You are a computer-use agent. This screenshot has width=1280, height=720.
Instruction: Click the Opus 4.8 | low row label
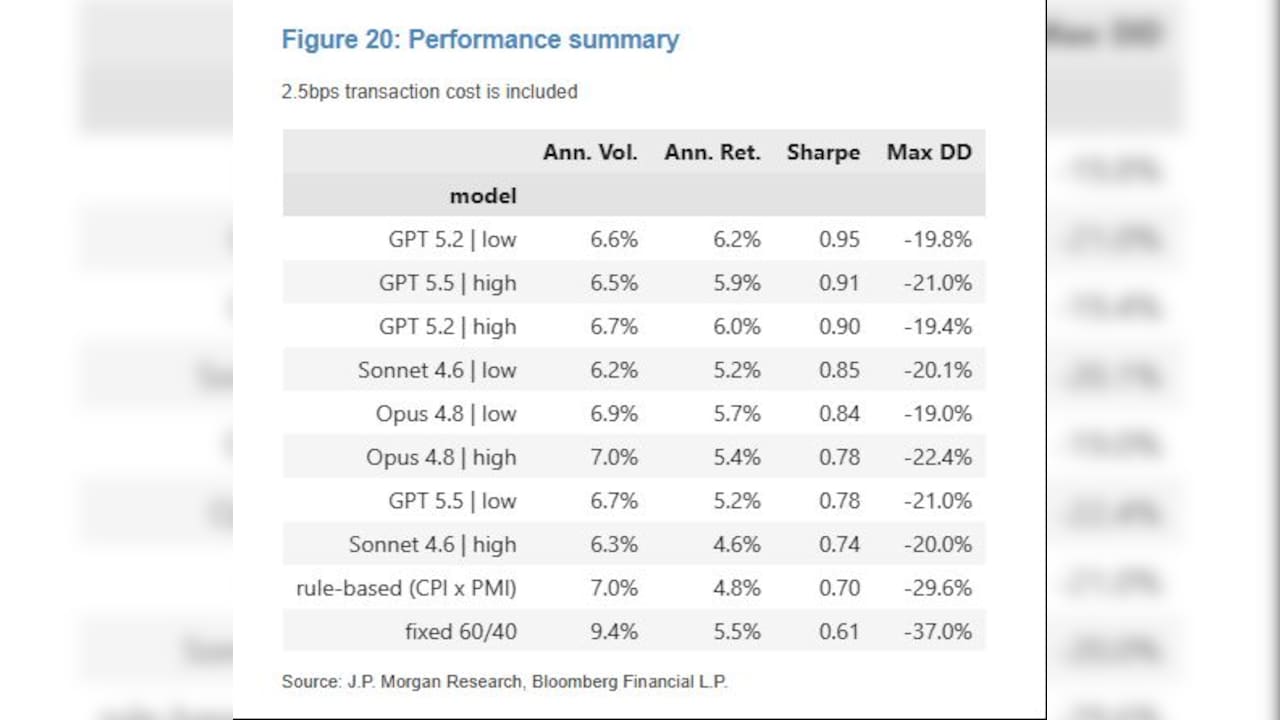point(446,414)
